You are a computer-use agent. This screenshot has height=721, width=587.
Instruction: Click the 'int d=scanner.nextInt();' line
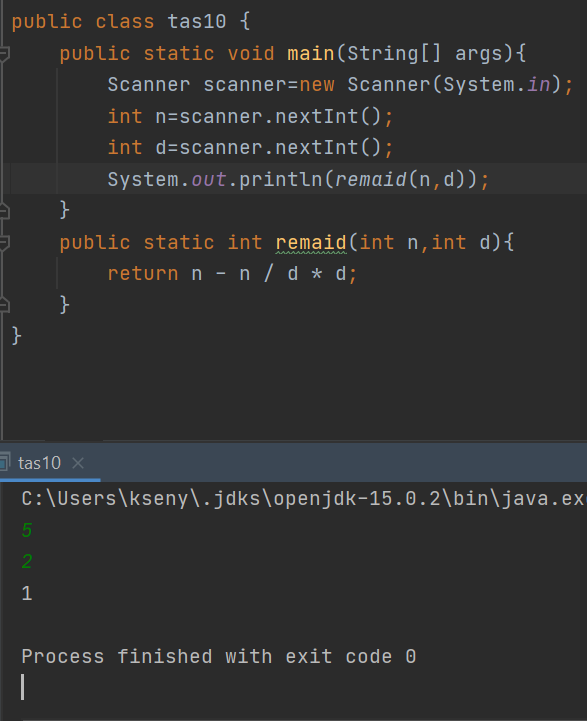[x=251, y=148]
